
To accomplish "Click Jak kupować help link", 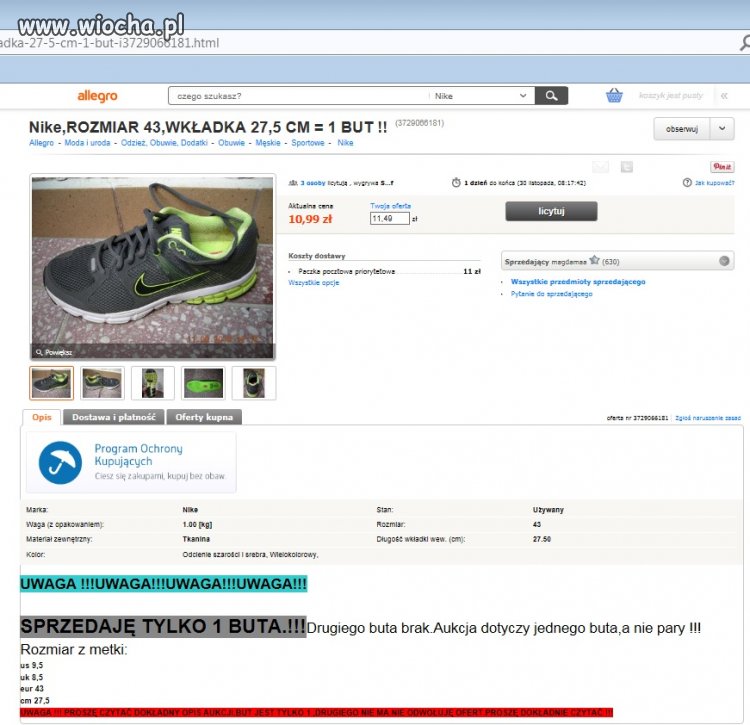I will (x=714, y=183).
